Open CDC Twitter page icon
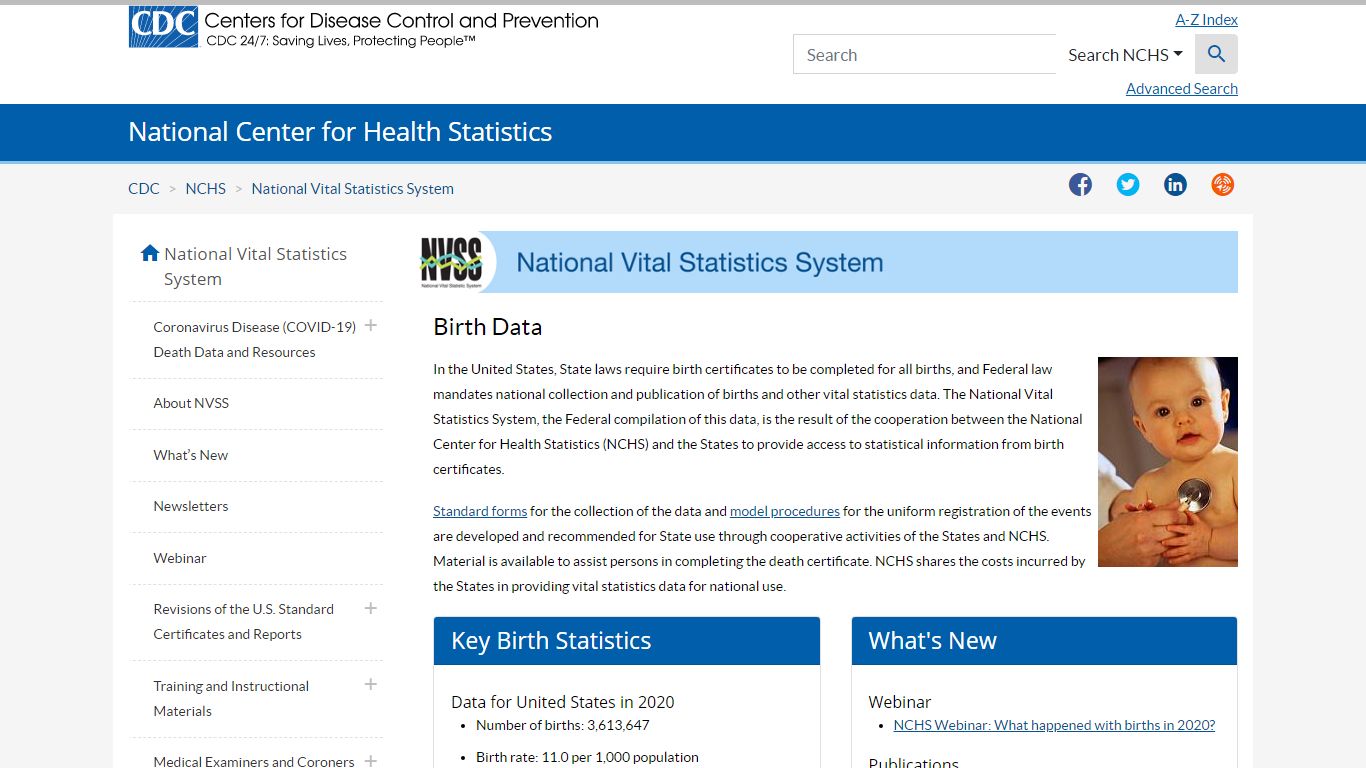1366x768 pixels. click(1128, 184)
